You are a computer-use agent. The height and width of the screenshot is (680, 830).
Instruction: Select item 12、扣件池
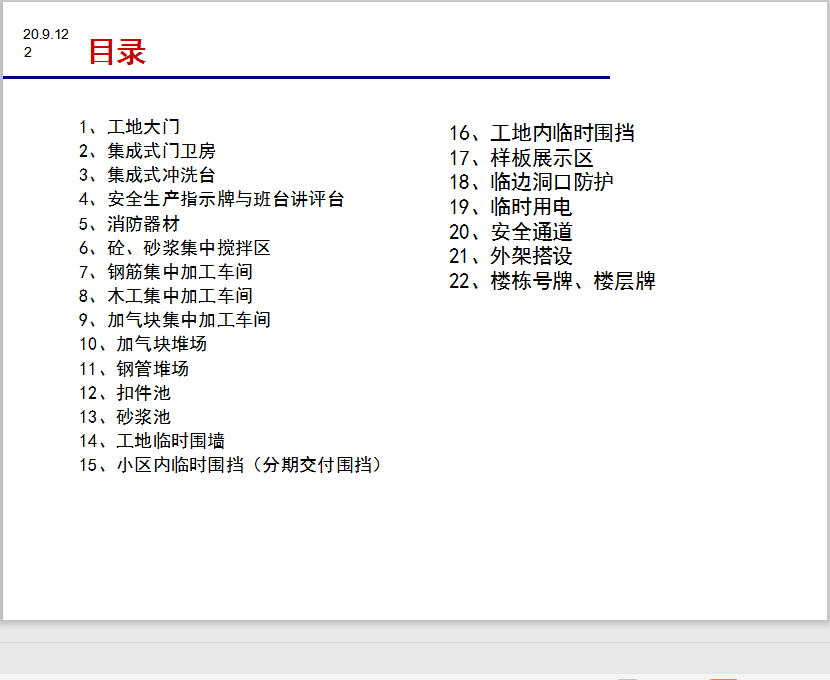pyautogui.click(x=125, y=393)
